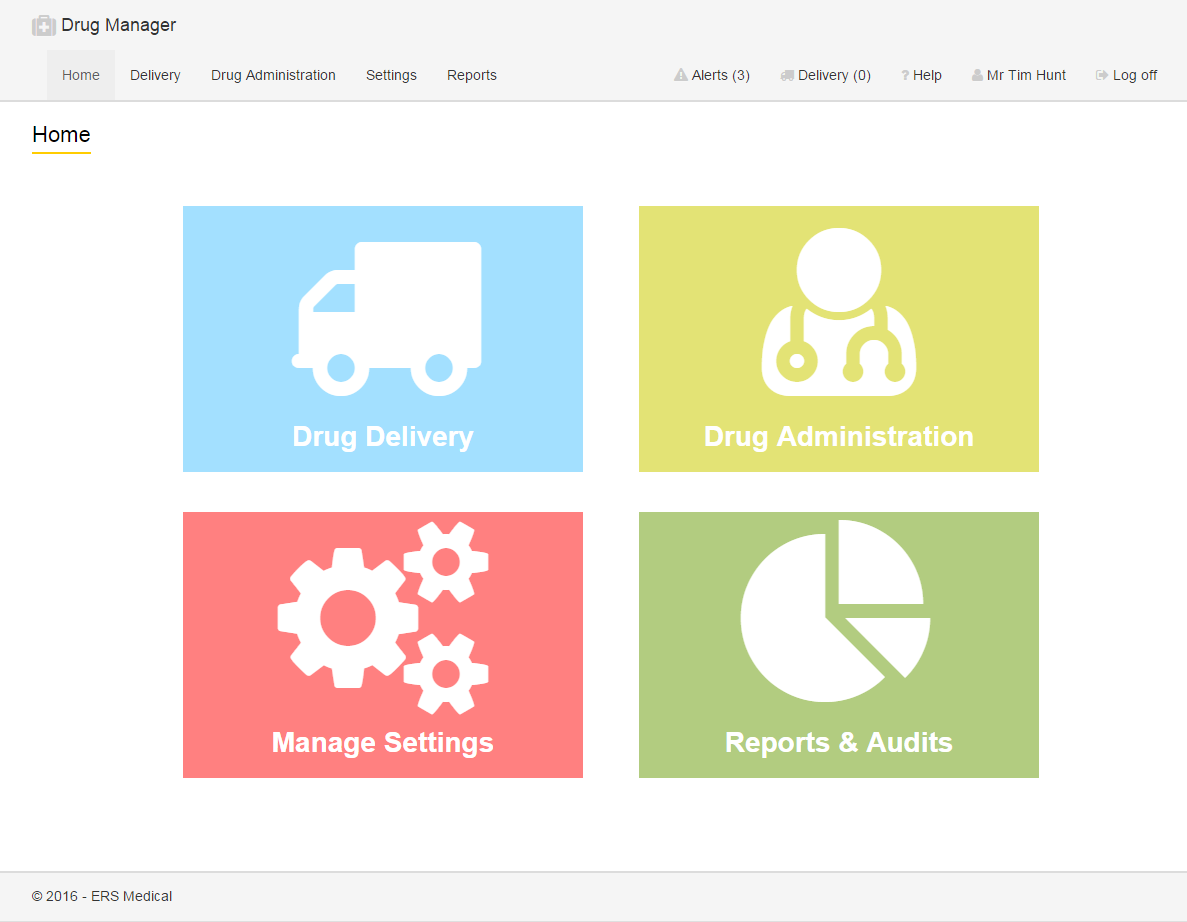1187x922 pixels.
Task: Click the Drug Administration tile label
Action: pyautogui.click(x=838, y=437)
